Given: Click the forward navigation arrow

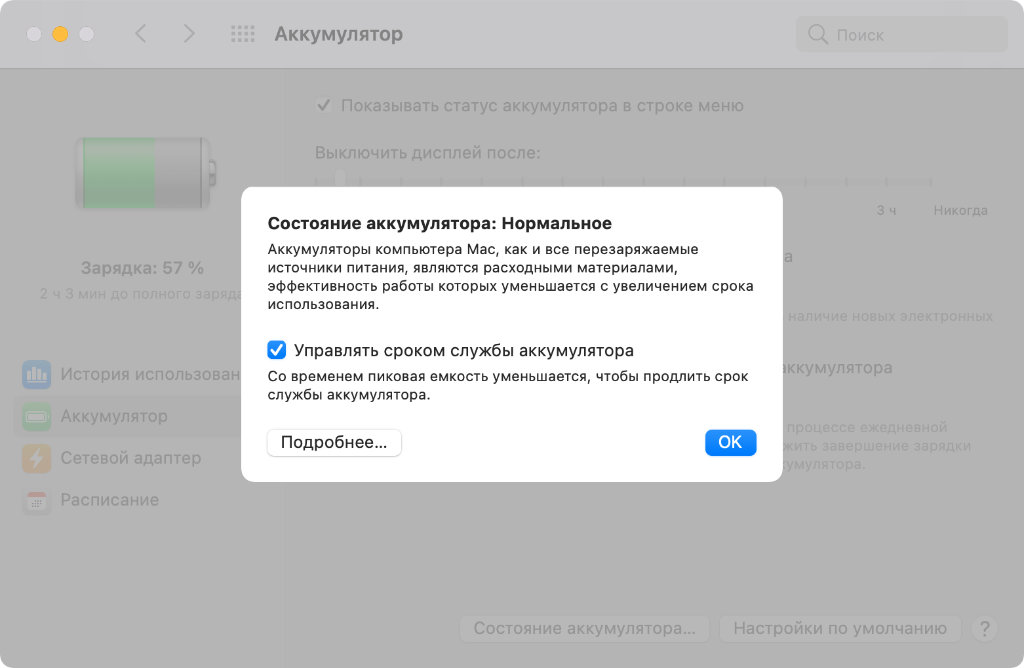Looking at the screenshot, I should click(189, 34).
